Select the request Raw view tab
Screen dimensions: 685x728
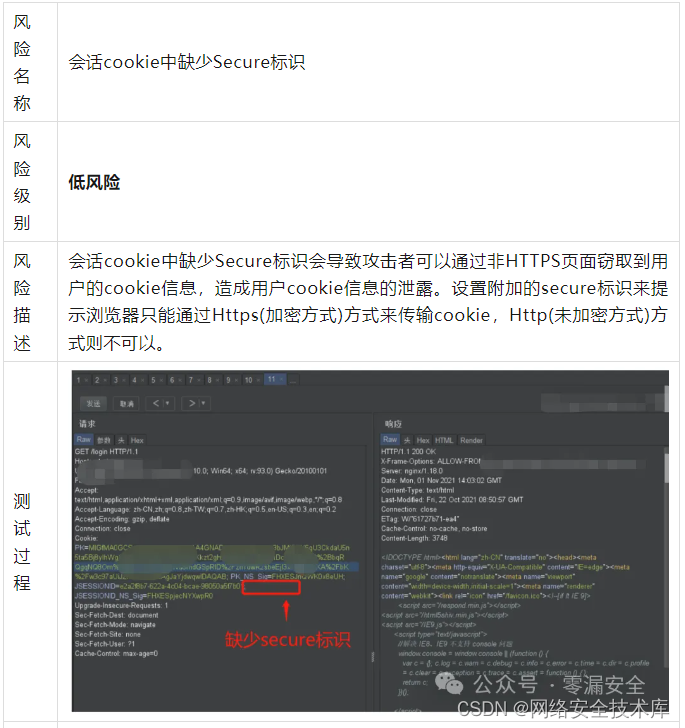(x=84, y=439)
